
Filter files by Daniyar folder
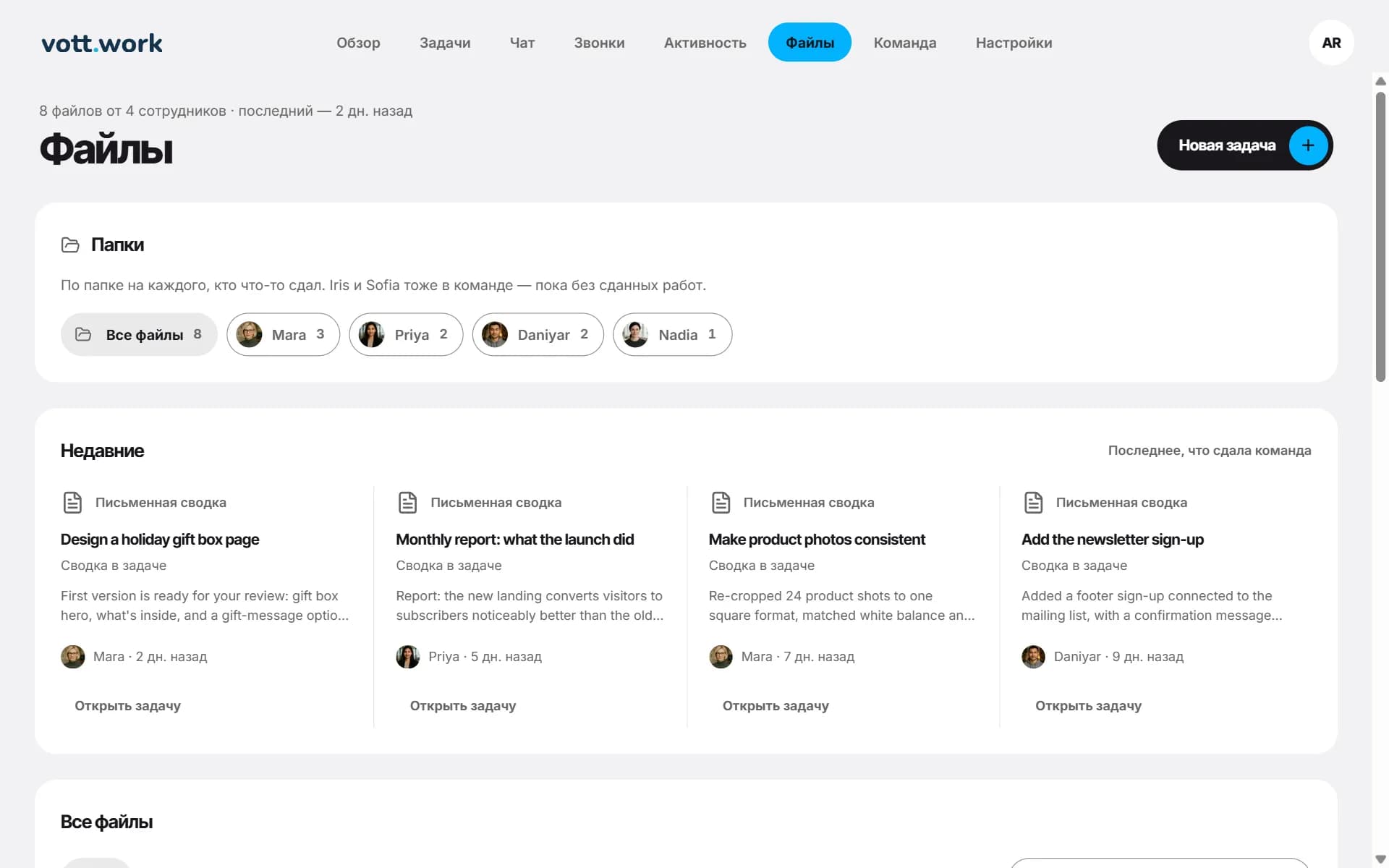pyautogui.click(x=538, y=334)
